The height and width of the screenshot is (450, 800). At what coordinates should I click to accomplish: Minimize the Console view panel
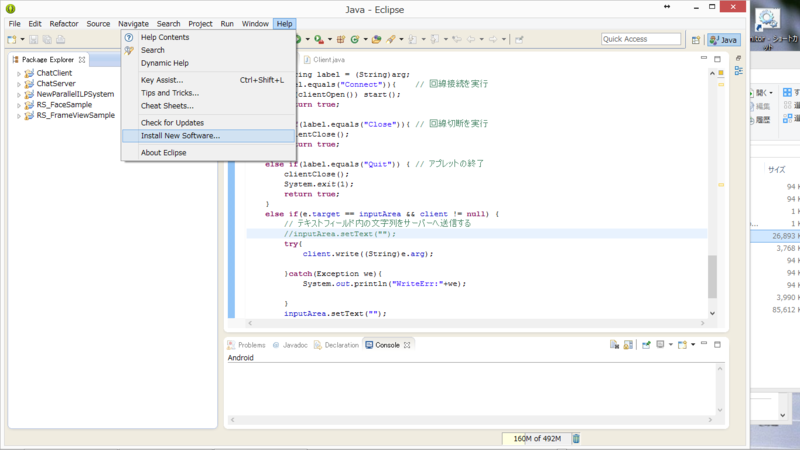click(704, 343)
